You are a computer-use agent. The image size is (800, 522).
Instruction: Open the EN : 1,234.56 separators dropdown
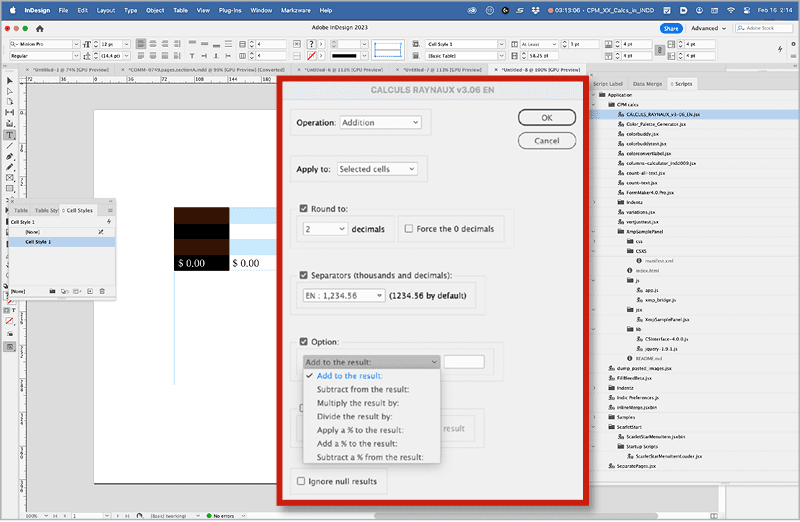click(x=343, y=295)
